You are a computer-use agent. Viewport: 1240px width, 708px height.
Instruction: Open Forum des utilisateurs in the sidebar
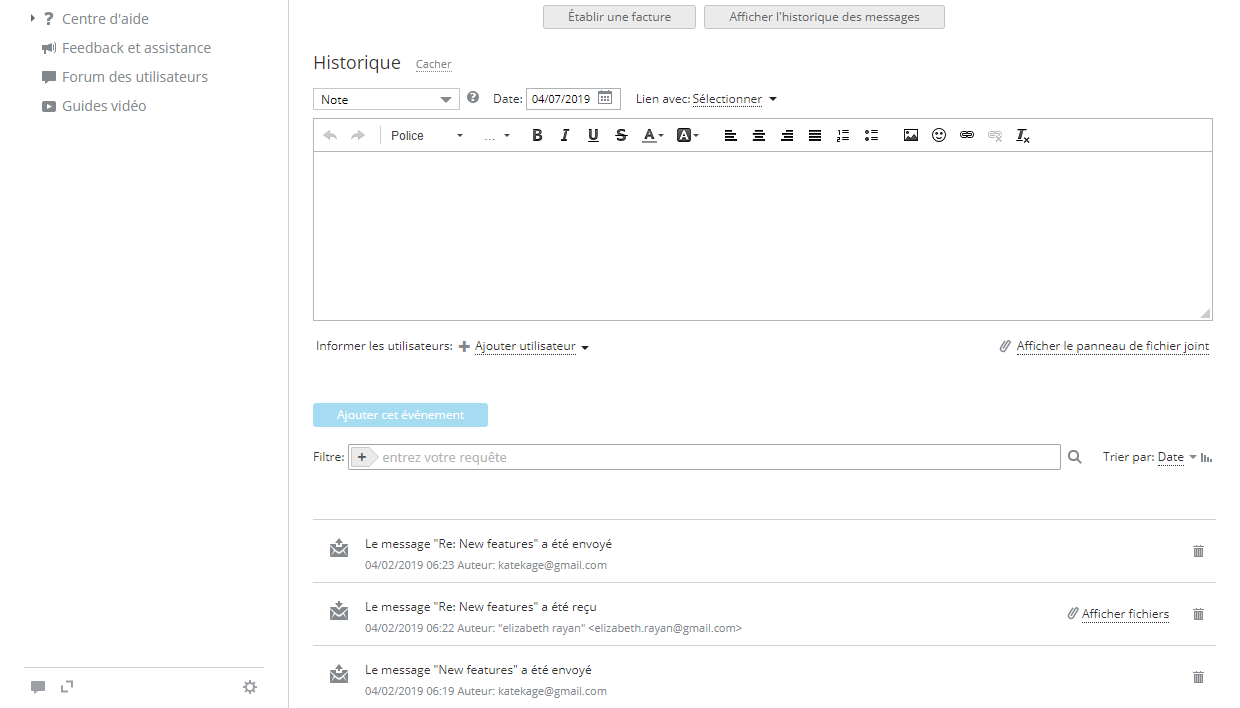134,77
